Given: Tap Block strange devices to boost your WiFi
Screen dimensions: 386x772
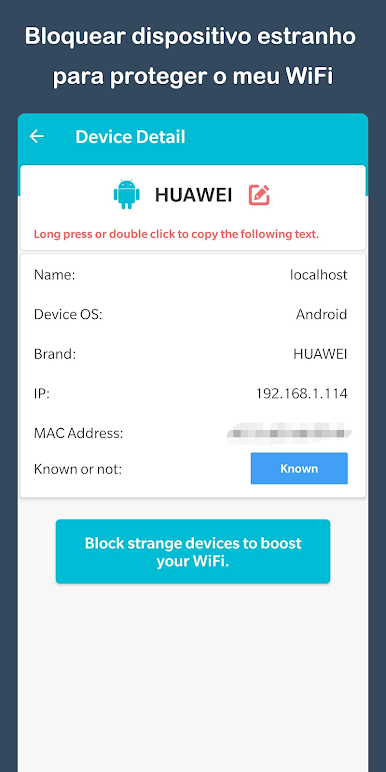Looking at the screenshot, I should coord(193,551).
